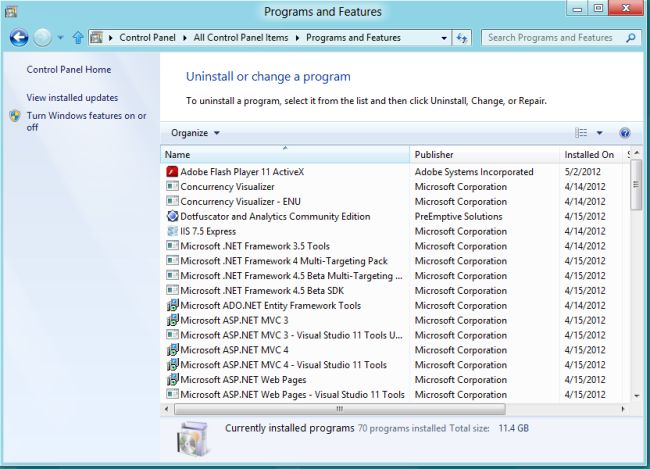This screenshot has height=469, width=650.
Task: Select .NET Framework 3.5 Tools icon
Action: [172, 246]
